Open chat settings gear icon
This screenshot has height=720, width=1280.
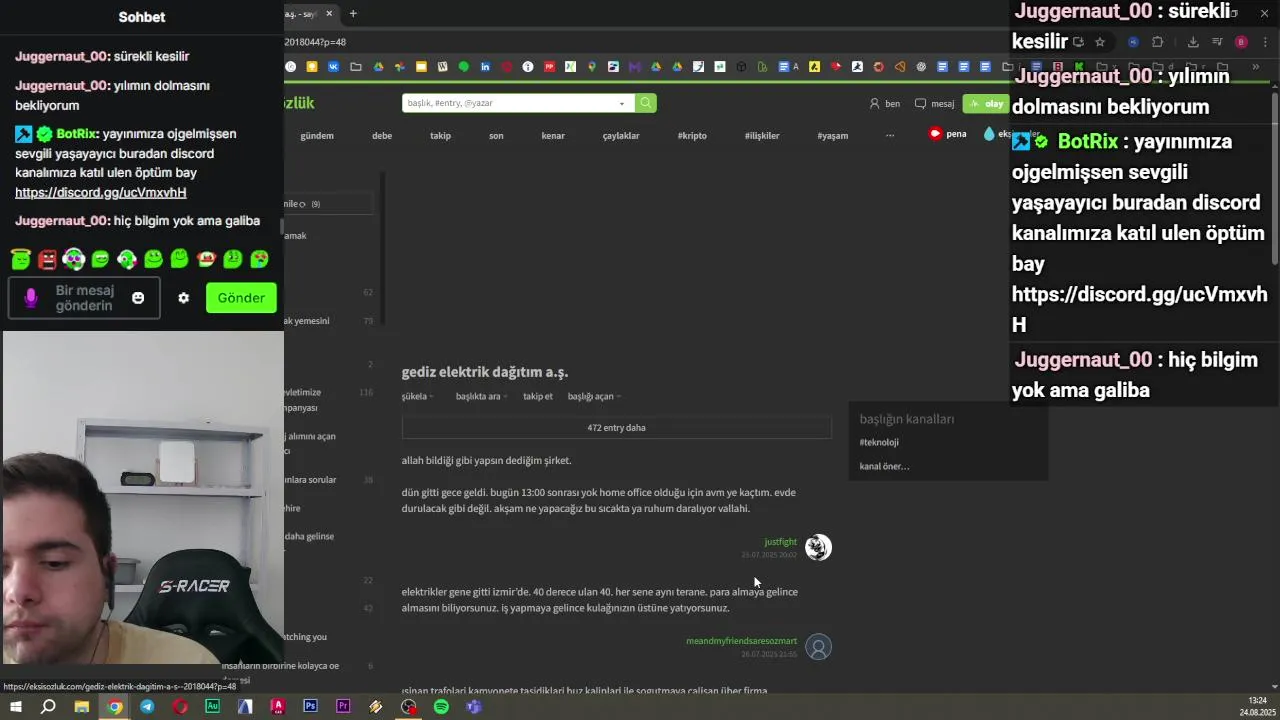point(183,298)
